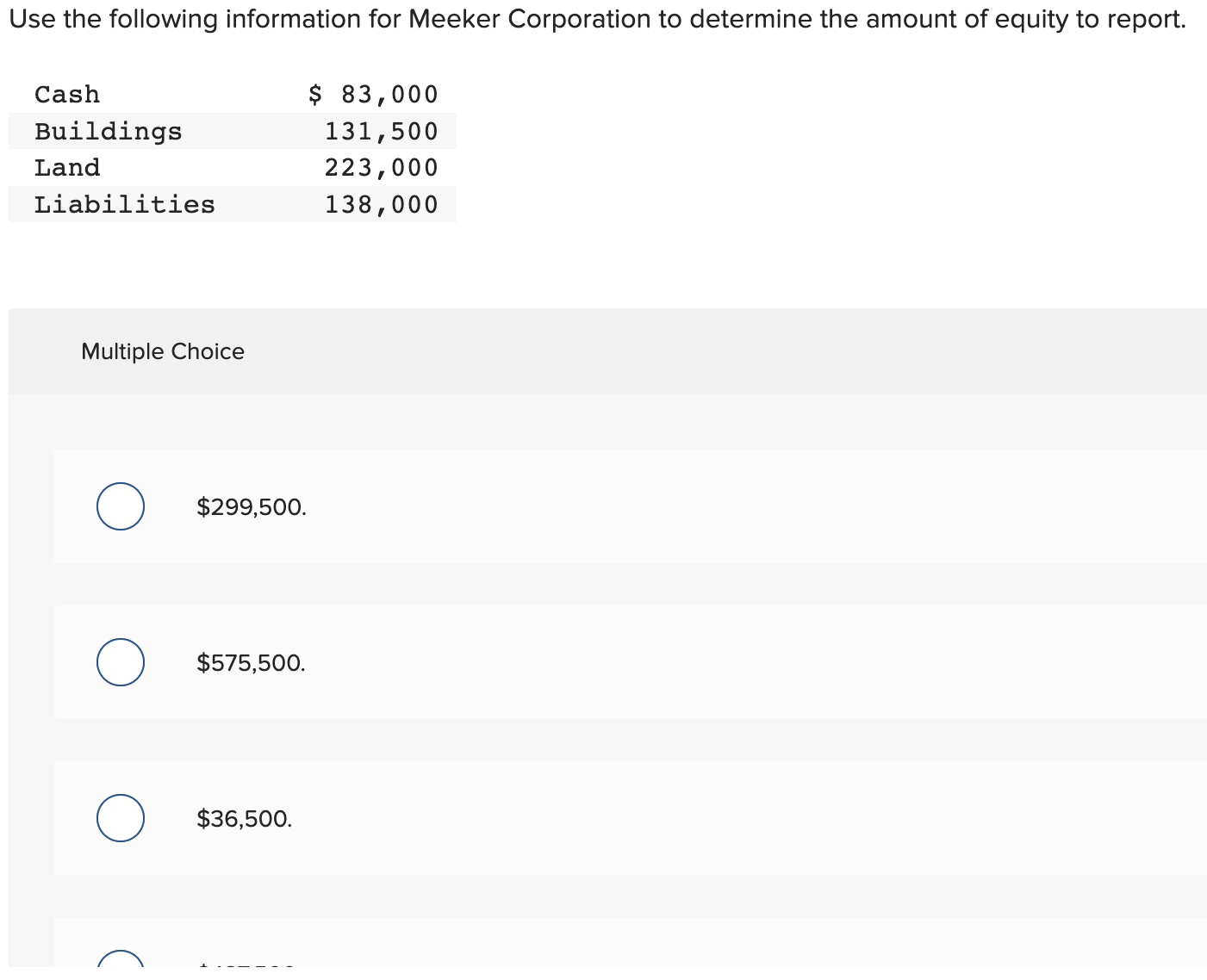The image size is (1207, 980).
Task: Click the Cash row label
Action: click(67, 94)
